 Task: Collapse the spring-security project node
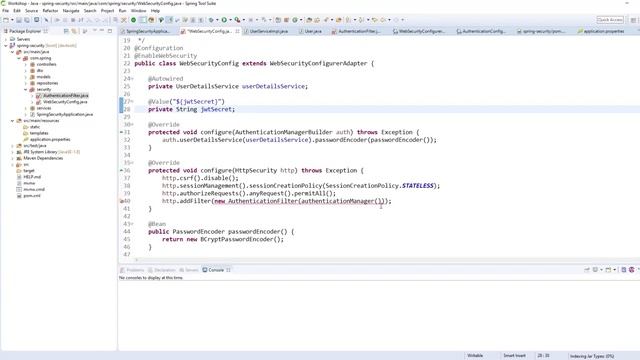pyautogui.click(x=6, y=46)
